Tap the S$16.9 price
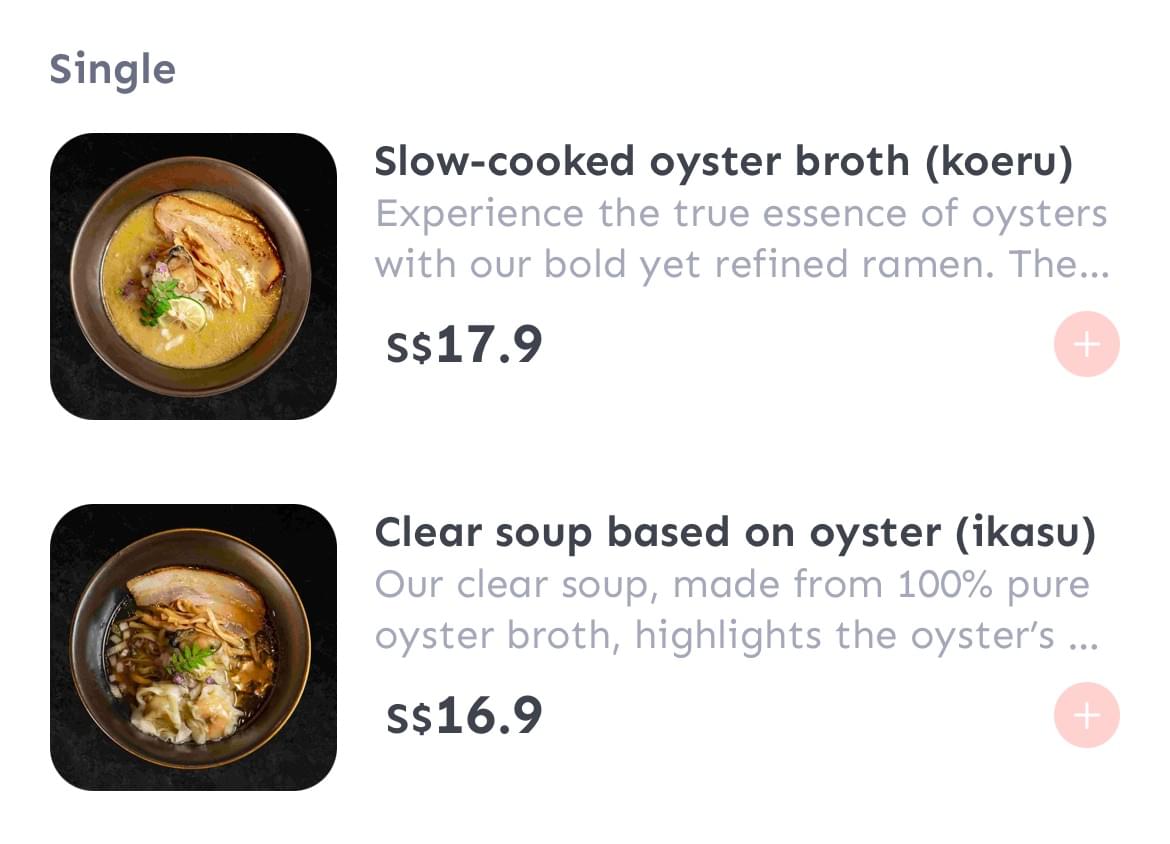Viewport: 1170px width, 844px height. 464,716
